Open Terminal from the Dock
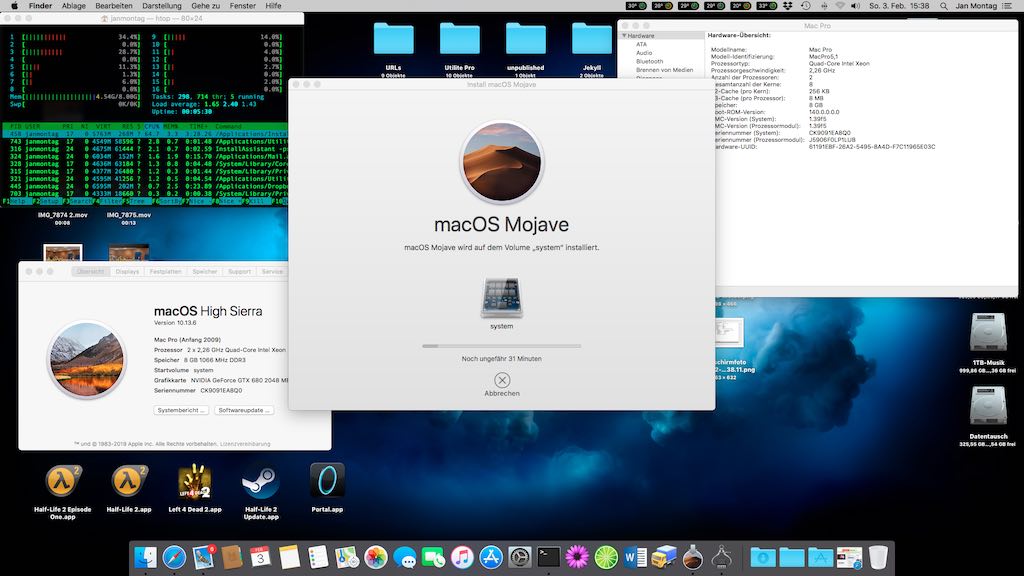 [x=547, y=558]
